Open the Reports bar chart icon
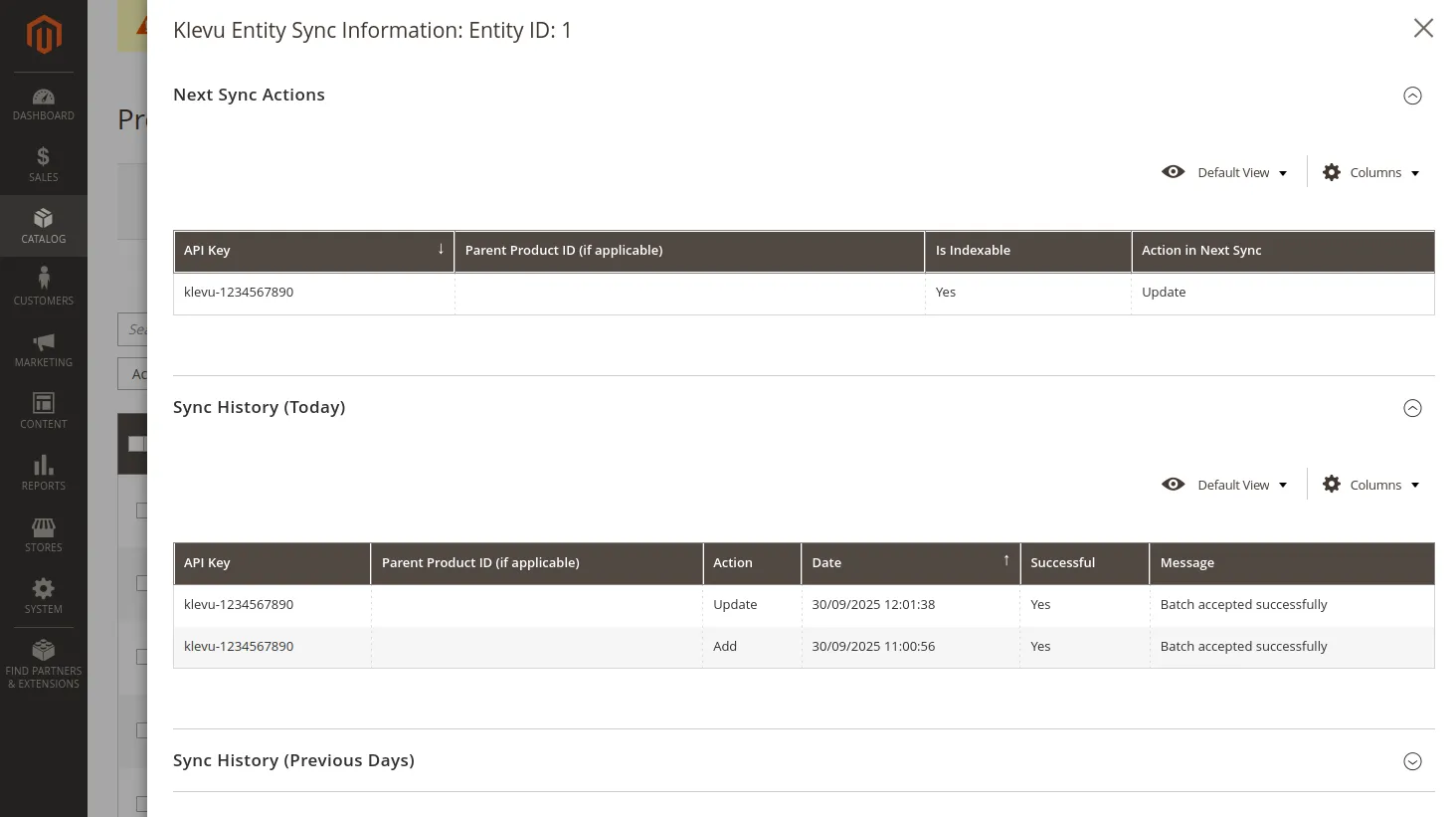 tap(44, 465)
